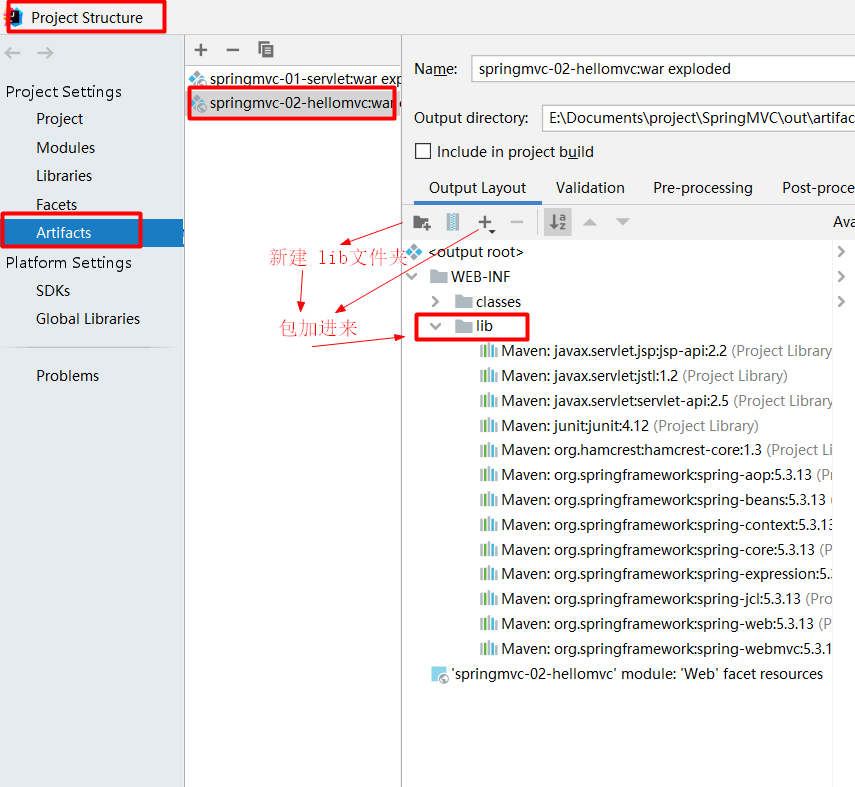Screen dimensions: 855x787
Task: Click the IntelliJ icon in title bar
Action: pyautogui.click(x=14, y=17)
